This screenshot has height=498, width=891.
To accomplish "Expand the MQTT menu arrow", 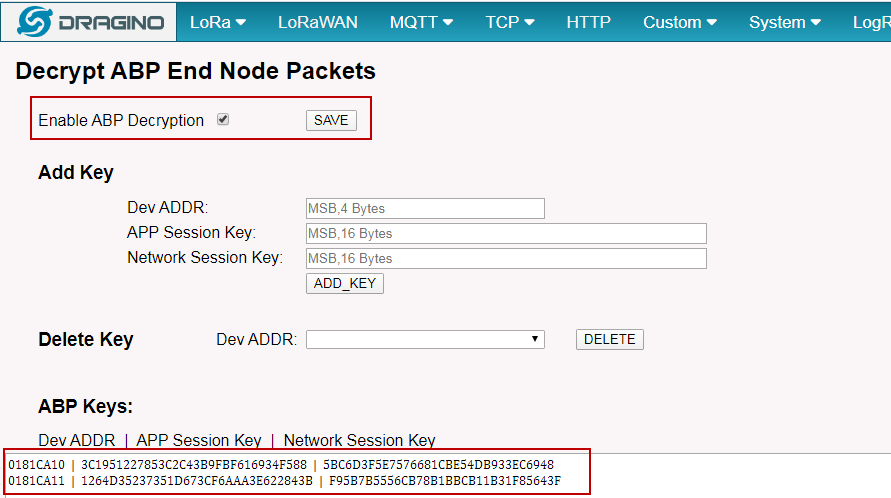I will click(448, 22).
